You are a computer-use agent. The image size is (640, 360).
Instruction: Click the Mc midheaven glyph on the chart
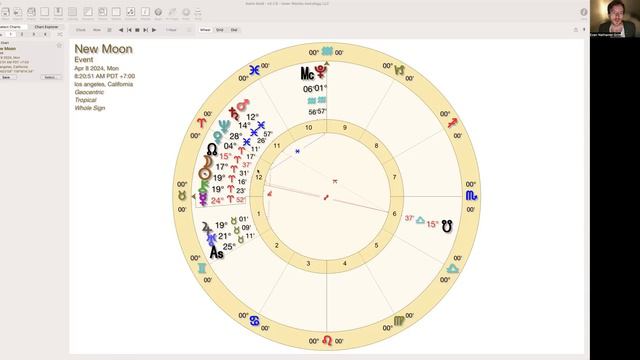click(307, 73)
